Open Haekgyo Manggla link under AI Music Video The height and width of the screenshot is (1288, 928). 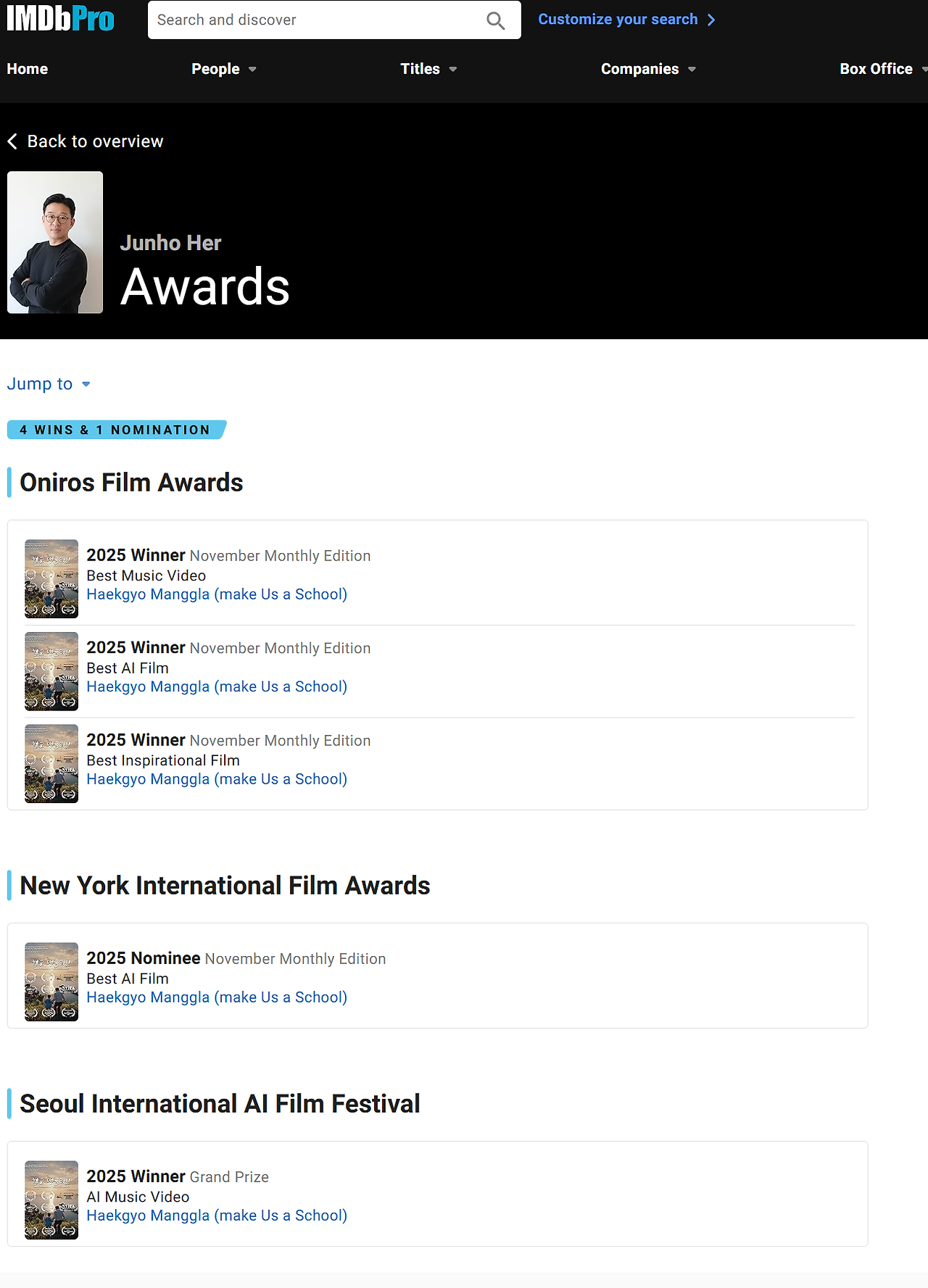point(217,1216)
